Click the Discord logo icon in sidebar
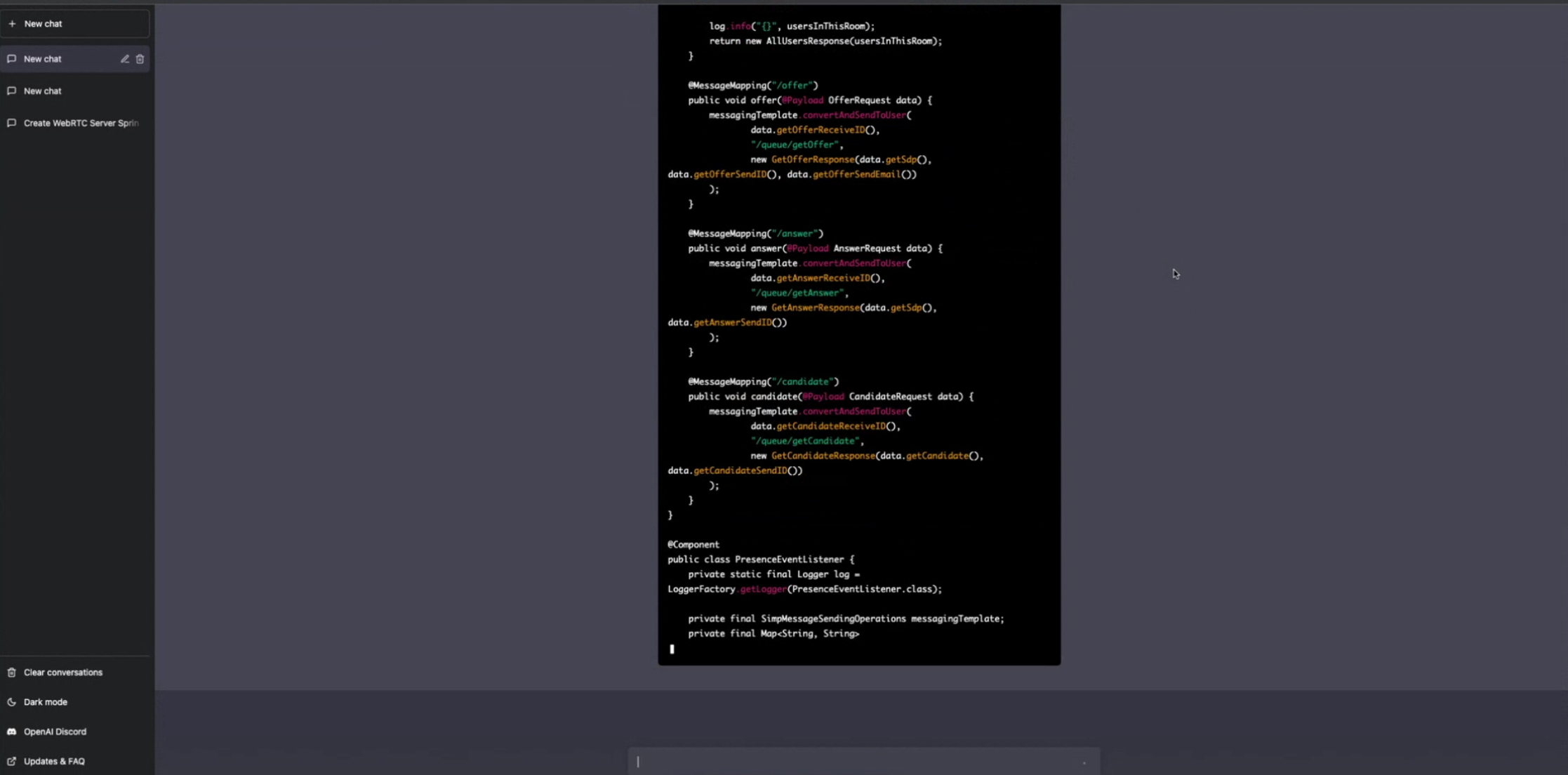This screenshot has height=775, width=1568. [11, 731]
